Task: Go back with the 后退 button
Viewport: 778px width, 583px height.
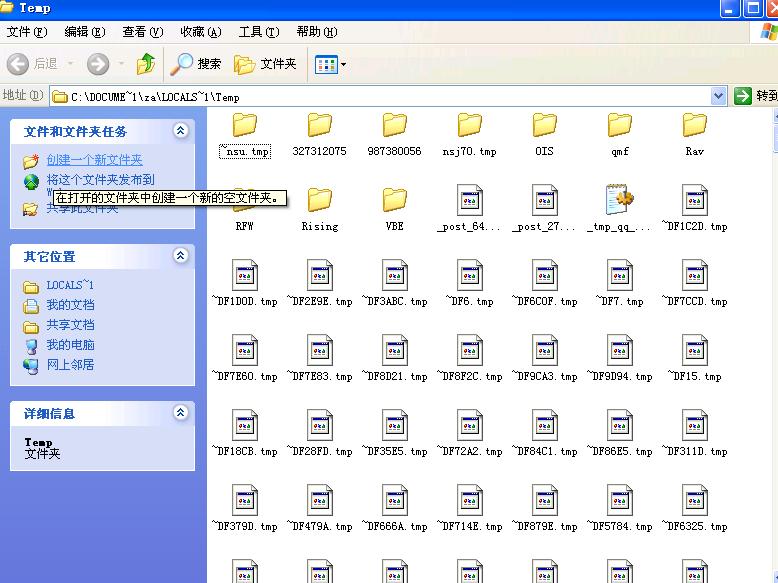Action: click(33, 64)
